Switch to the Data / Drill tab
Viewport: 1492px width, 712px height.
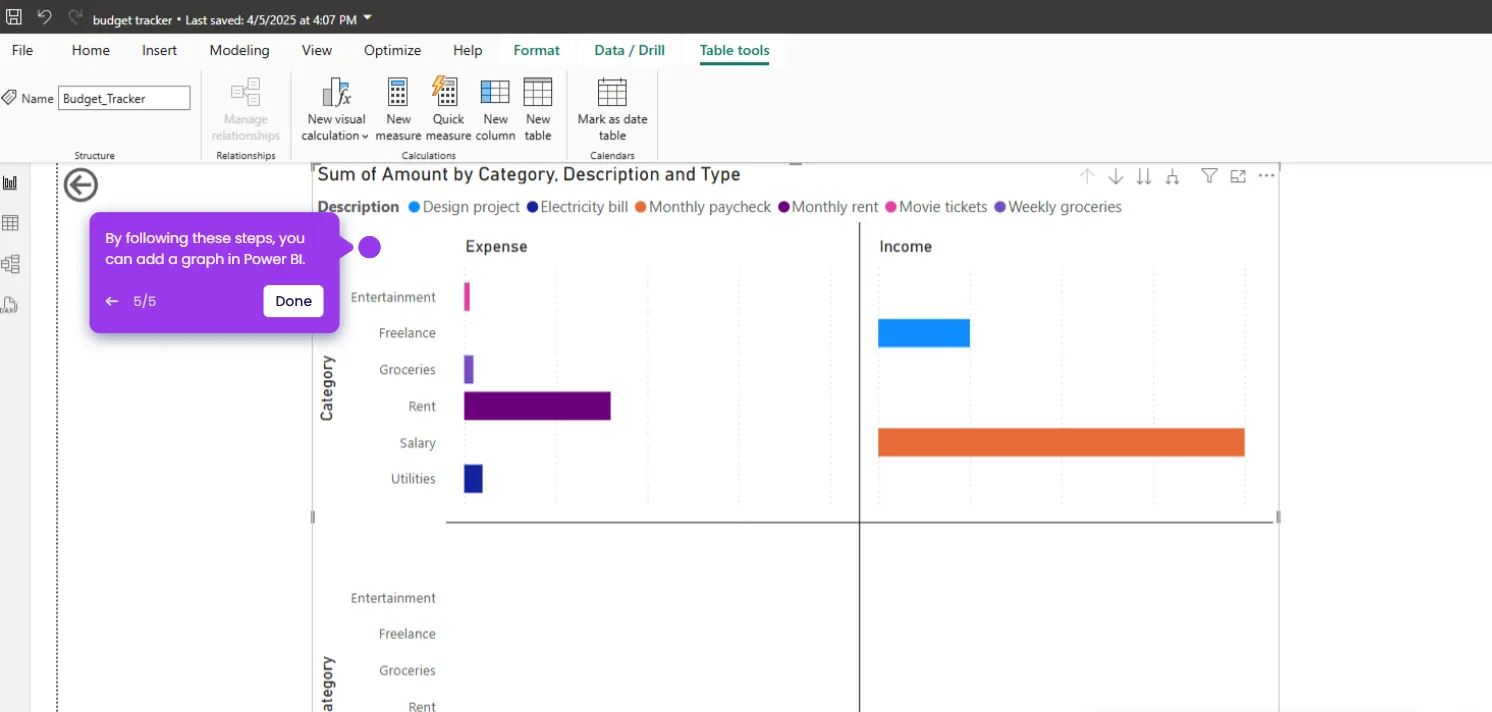pyautogui.click(x=630, y=50)
